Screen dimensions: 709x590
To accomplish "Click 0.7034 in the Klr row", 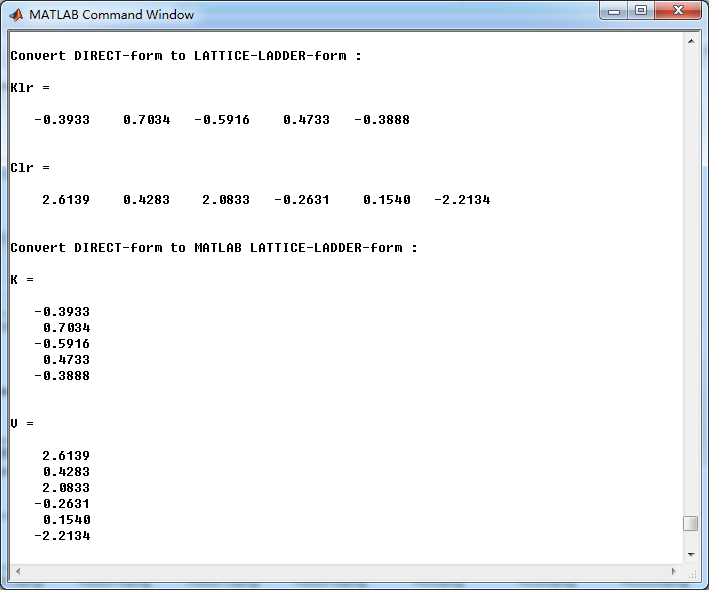I will click(x=147, y=120).
